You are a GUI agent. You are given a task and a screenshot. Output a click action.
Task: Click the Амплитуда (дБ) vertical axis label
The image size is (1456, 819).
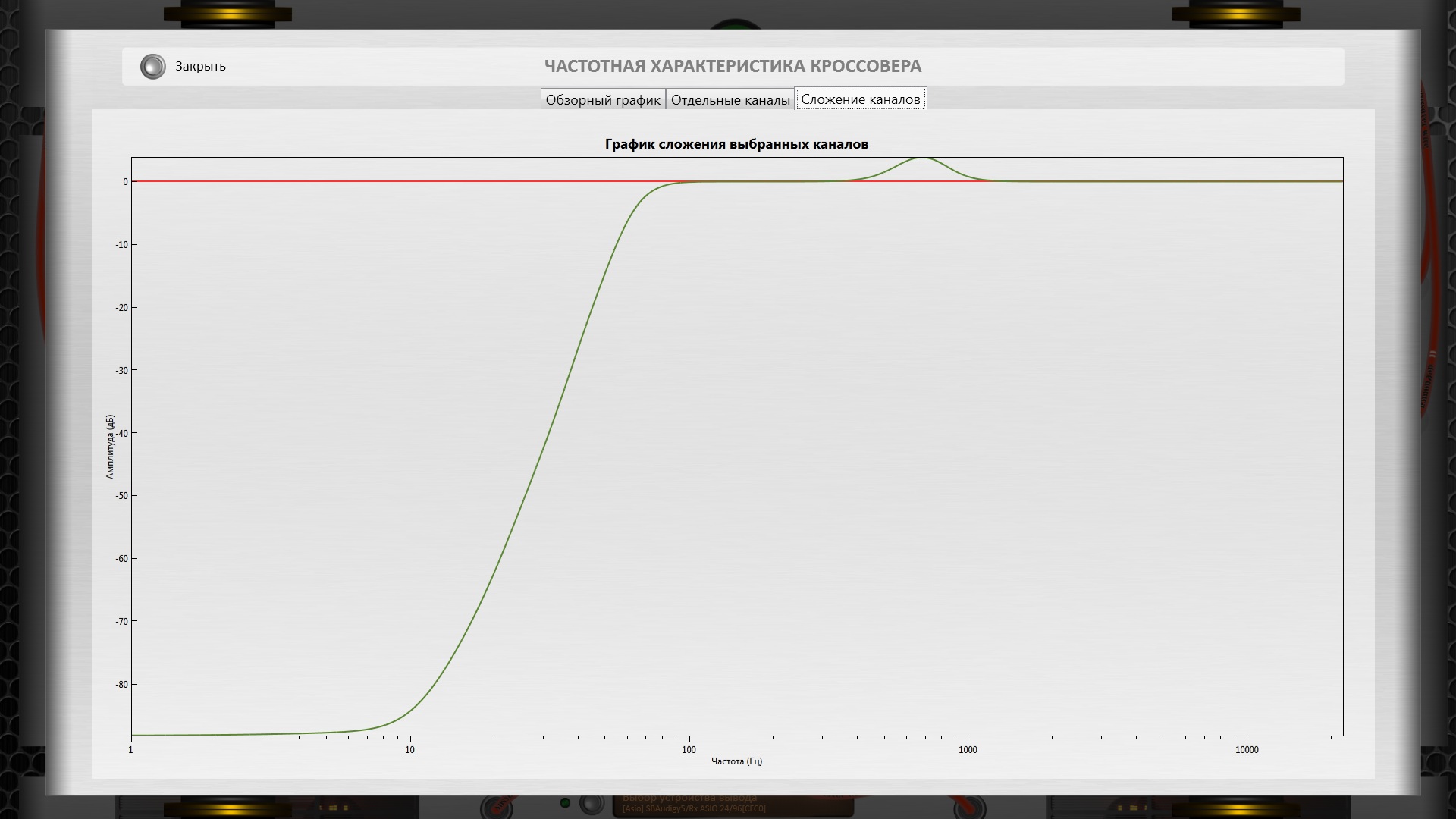110,446
